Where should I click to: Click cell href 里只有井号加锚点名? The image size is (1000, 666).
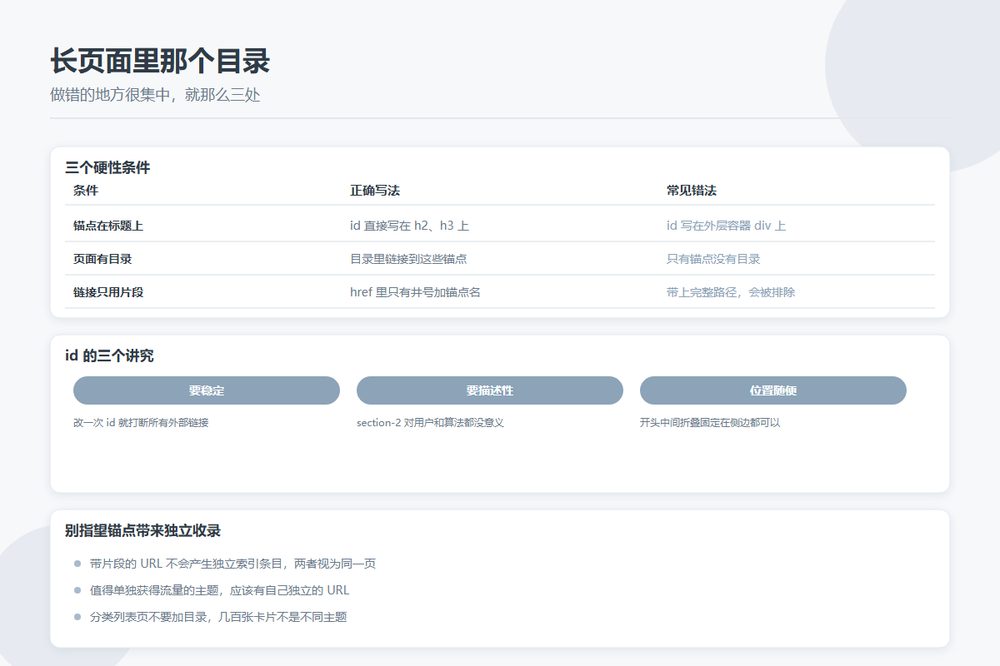415,292
